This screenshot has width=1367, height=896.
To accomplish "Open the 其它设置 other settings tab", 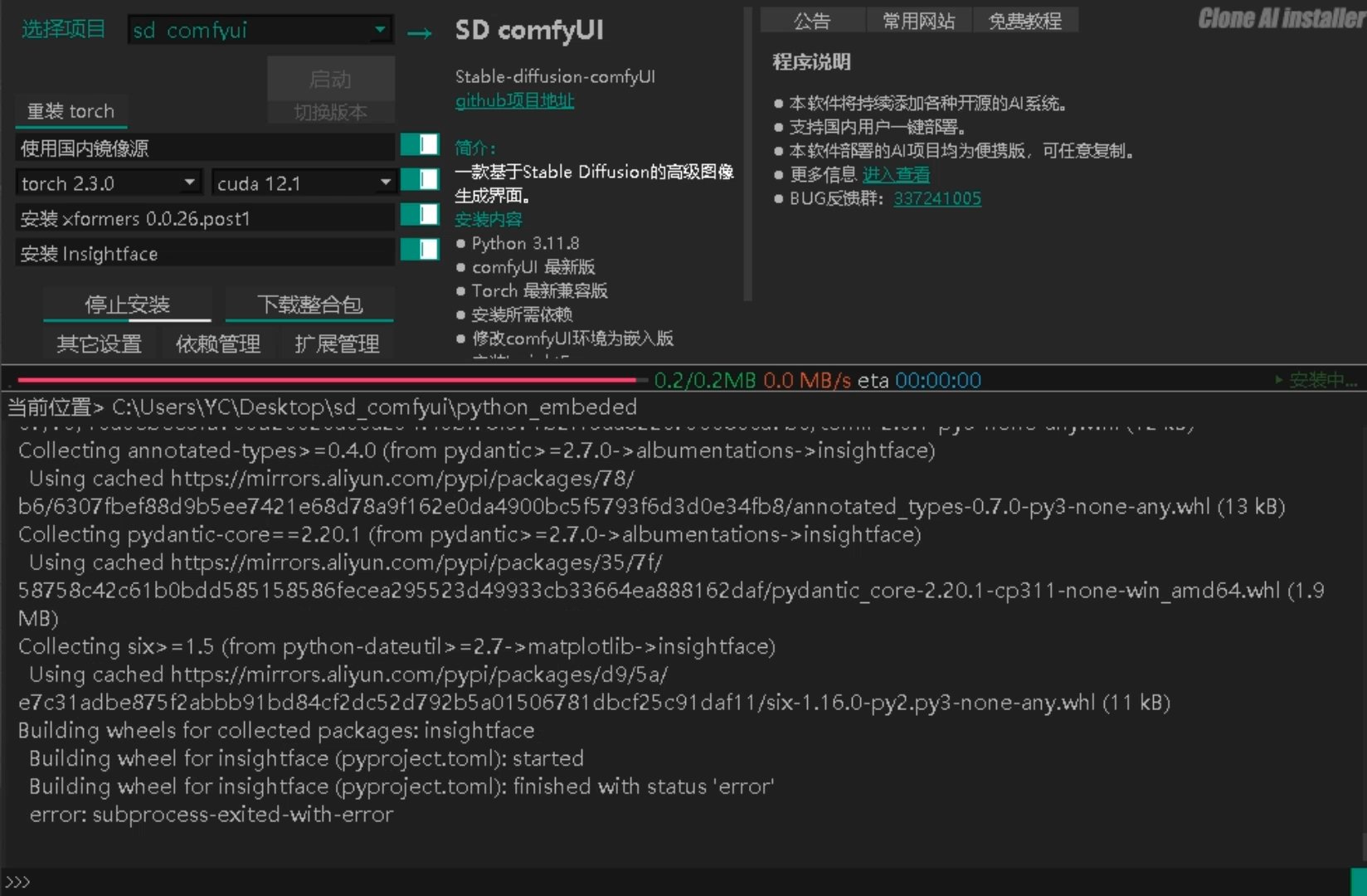I will tap(99, 343).
